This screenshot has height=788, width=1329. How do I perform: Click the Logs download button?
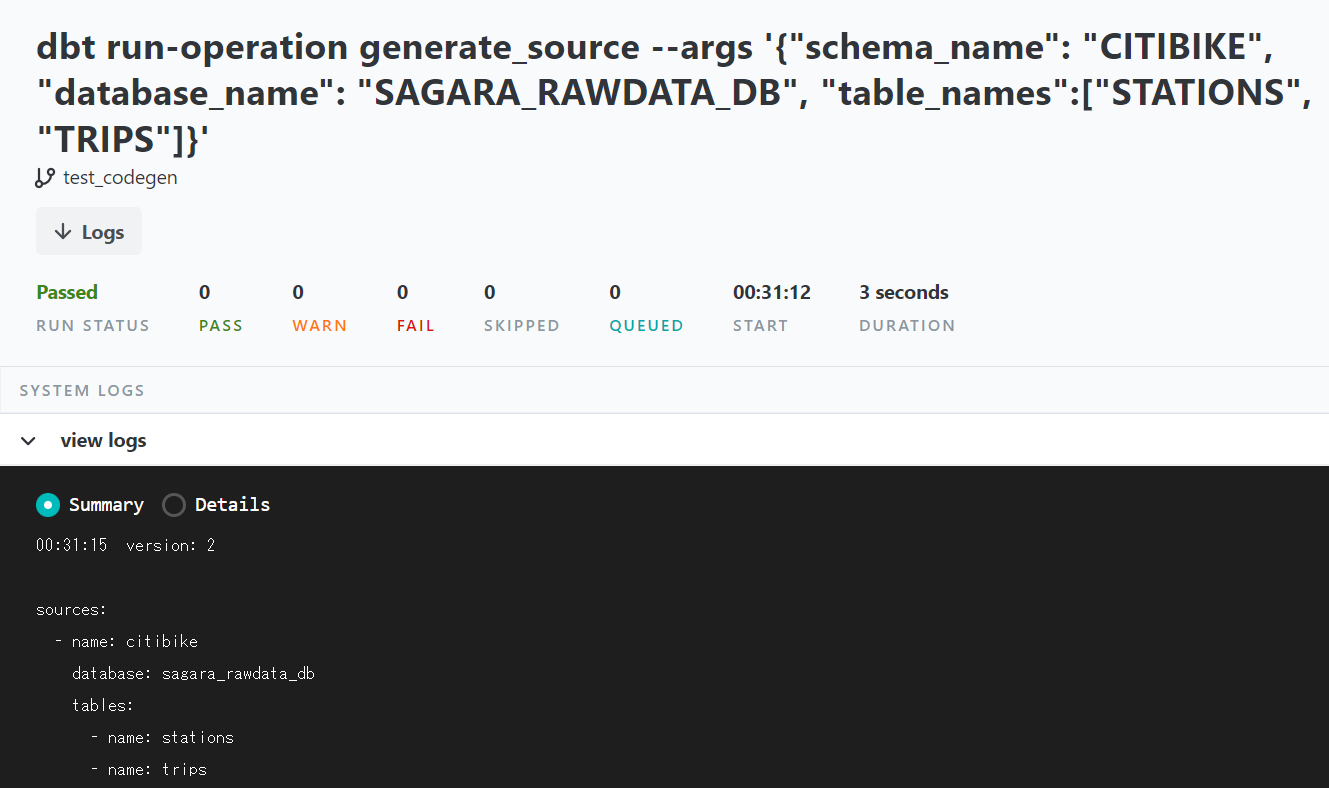[x=88, y=231]
